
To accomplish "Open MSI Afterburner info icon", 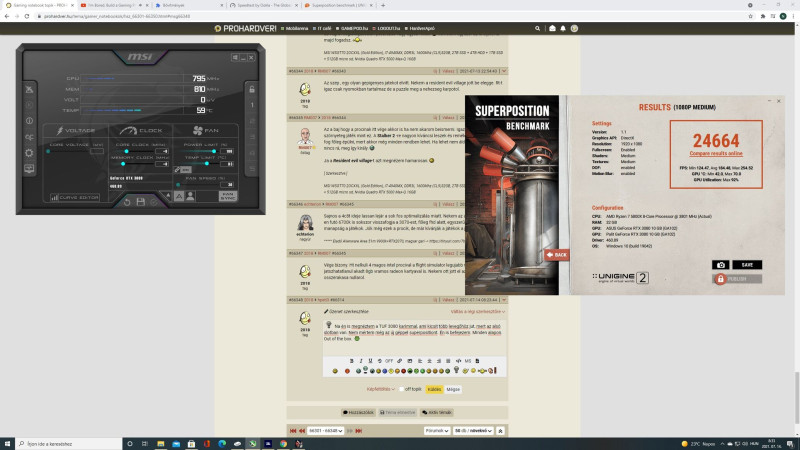I will click(29, 121).
